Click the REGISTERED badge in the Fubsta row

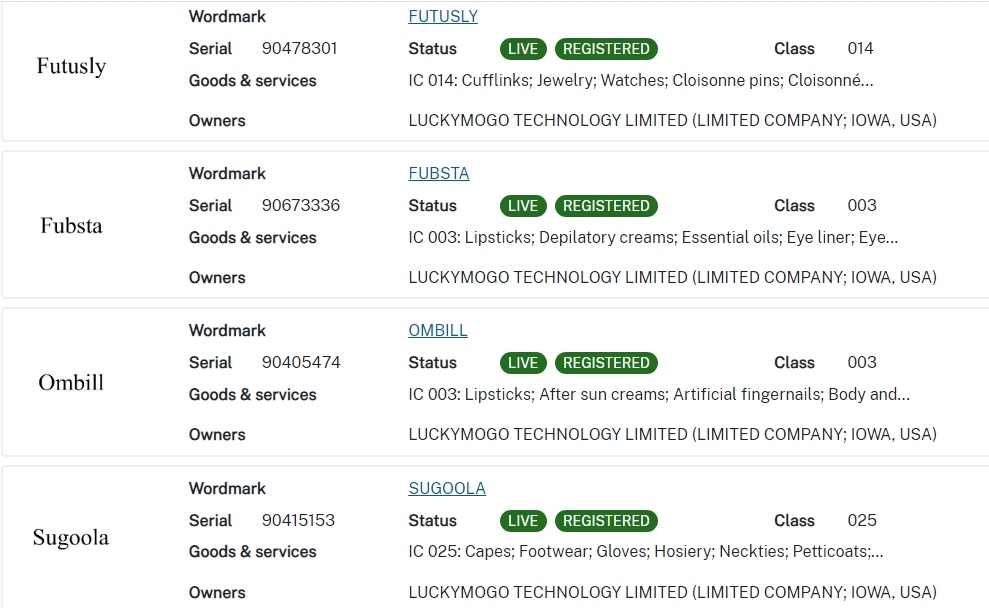point(606,206)
